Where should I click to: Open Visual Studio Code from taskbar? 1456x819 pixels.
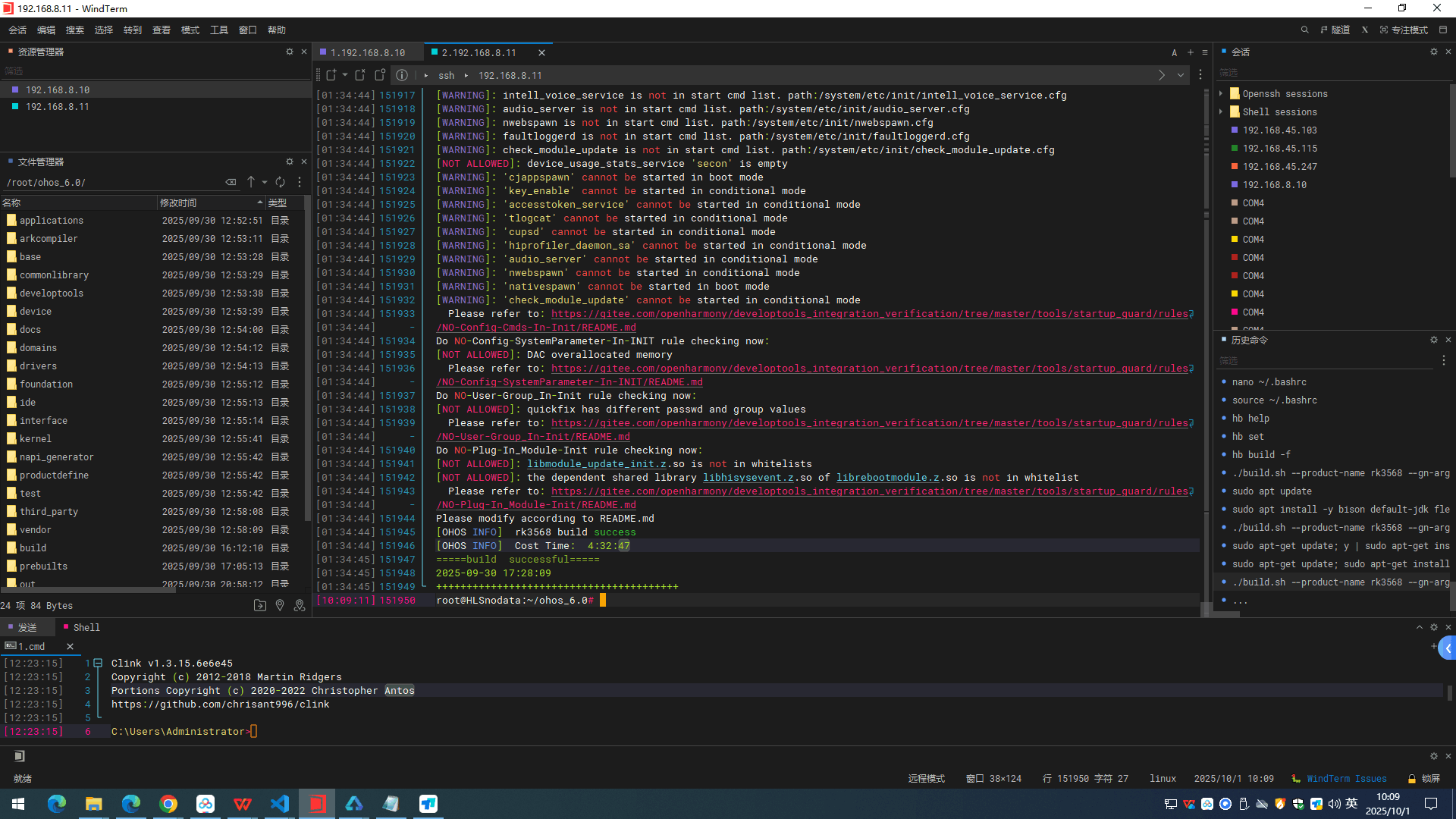pyautogui.click(x=280, y=804)
